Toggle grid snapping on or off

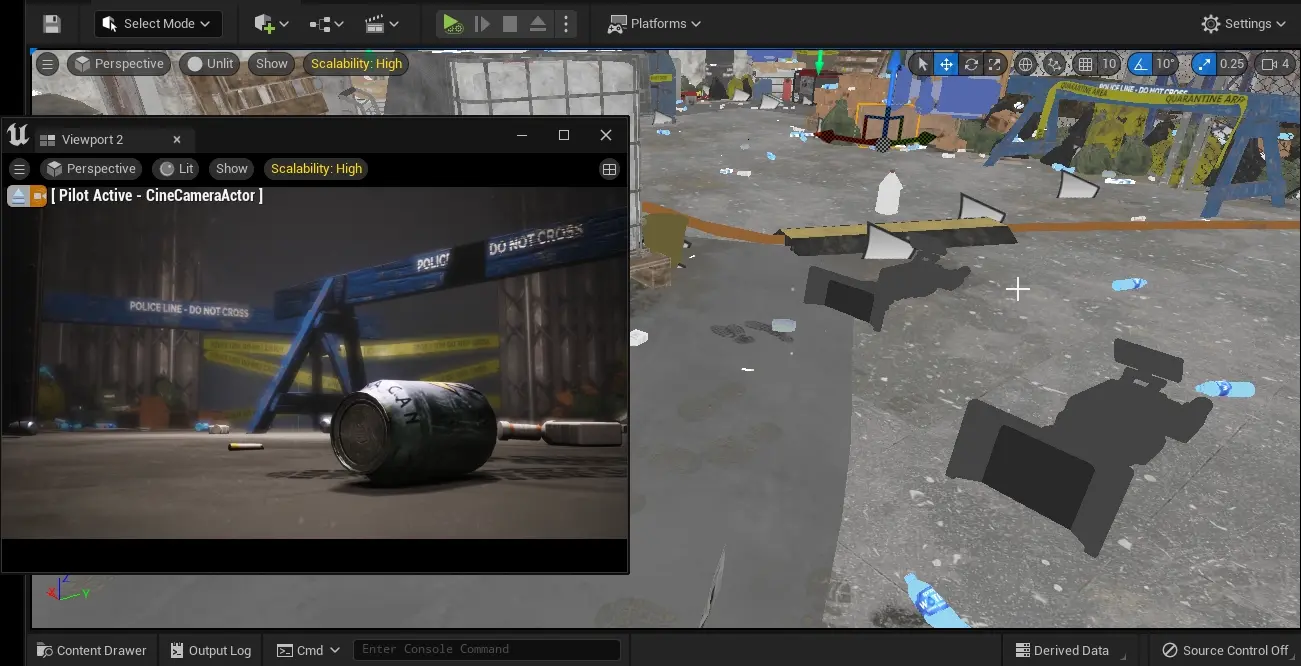[x=1085, y=64]
